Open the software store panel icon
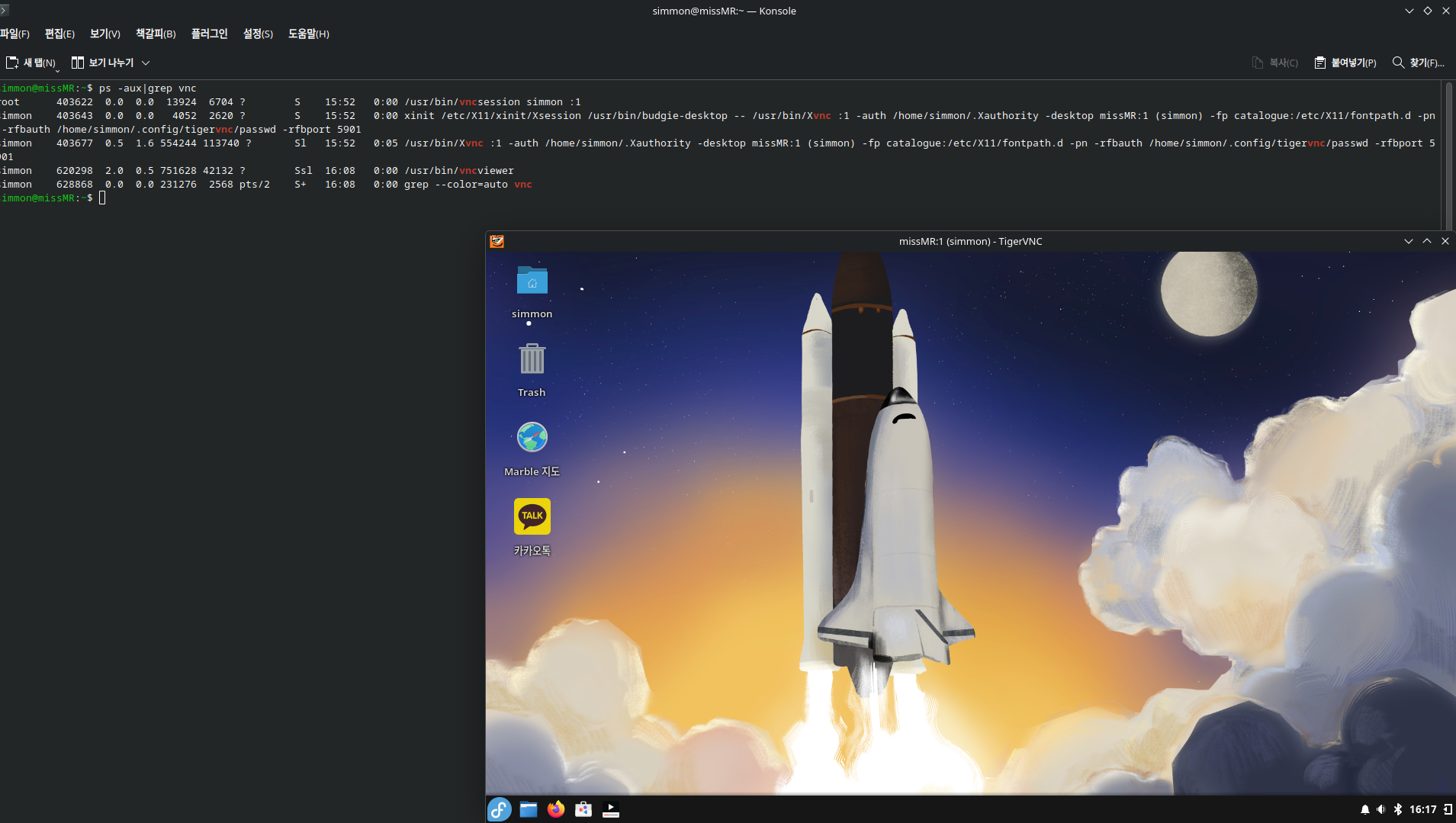The image size is (1456, 823). tap(583, 809)
